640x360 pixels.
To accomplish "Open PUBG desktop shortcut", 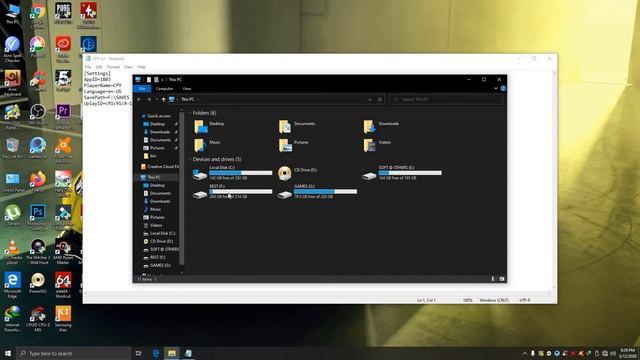I will 63,13.
